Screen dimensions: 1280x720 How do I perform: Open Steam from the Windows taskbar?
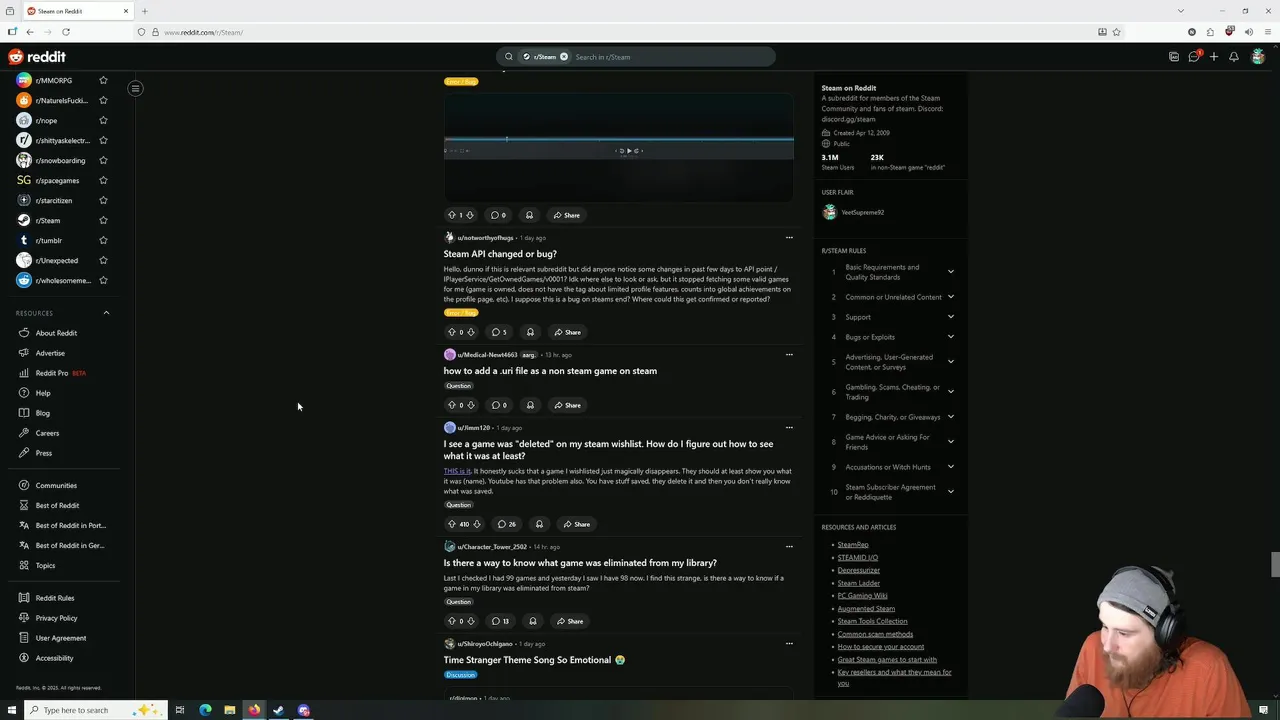click(279, 710)
